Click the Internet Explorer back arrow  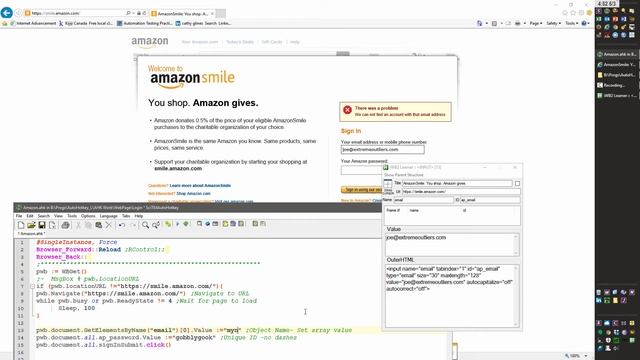(x=7, y=13)
